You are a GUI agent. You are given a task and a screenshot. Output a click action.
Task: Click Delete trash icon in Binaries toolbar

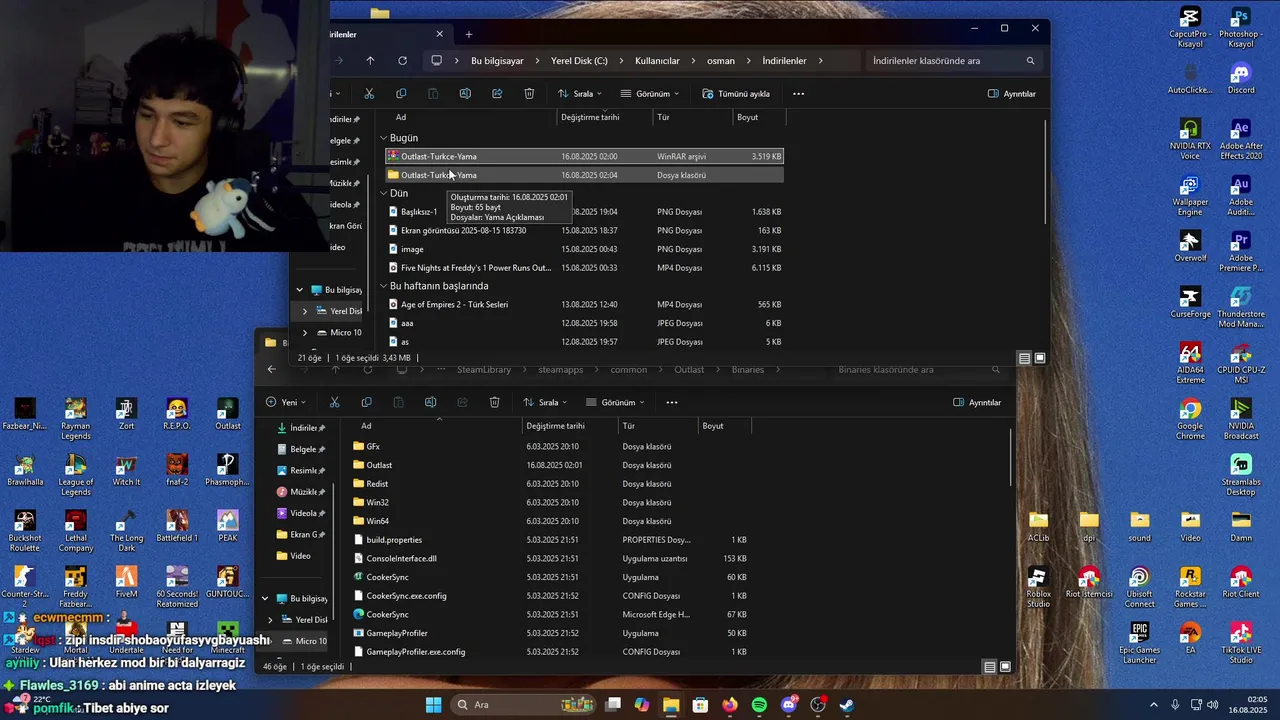pos(494,402)
